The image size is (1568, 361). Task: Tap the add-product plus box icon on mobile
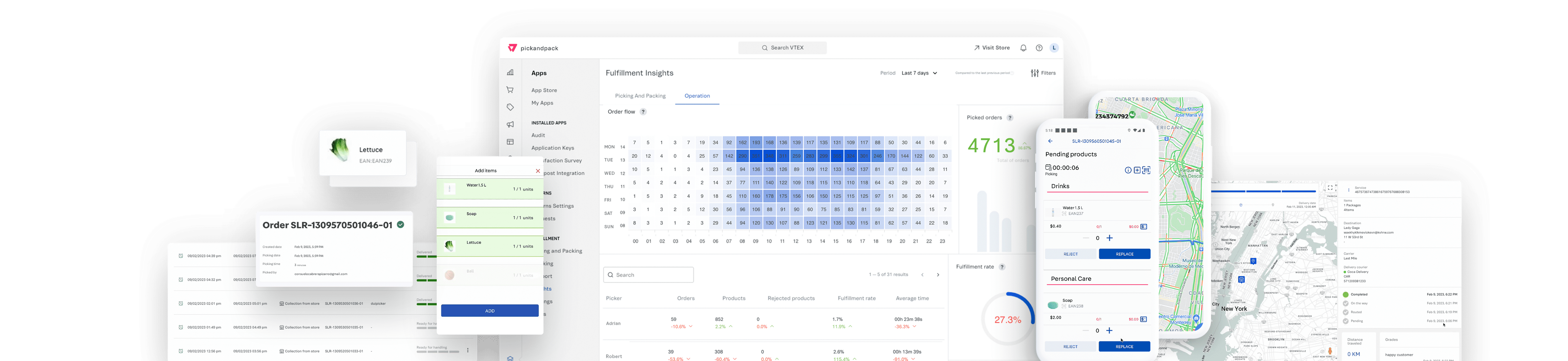(1137, 170)
